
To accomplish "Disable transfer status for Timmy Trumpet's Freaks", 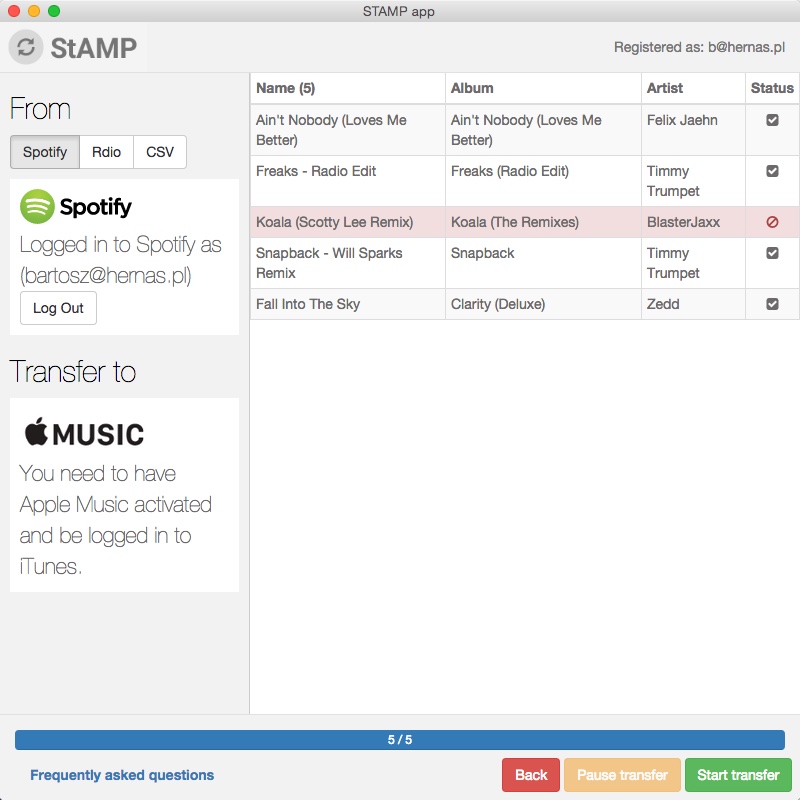I will pos(772,171).
